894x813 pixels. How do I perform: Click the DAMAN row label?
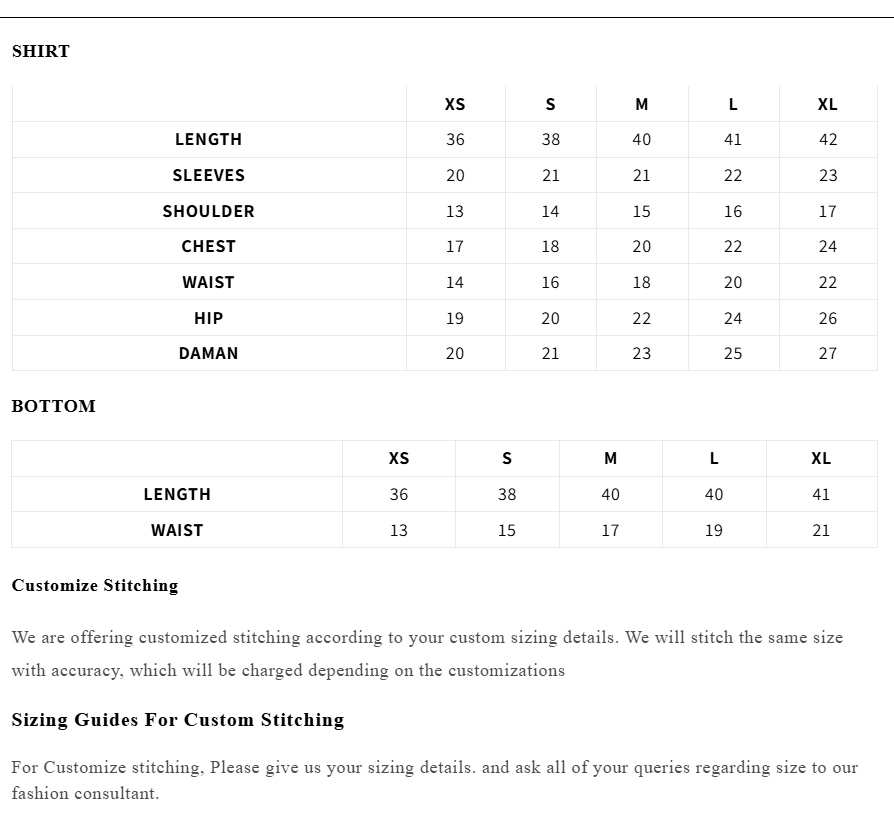(209, 353)
